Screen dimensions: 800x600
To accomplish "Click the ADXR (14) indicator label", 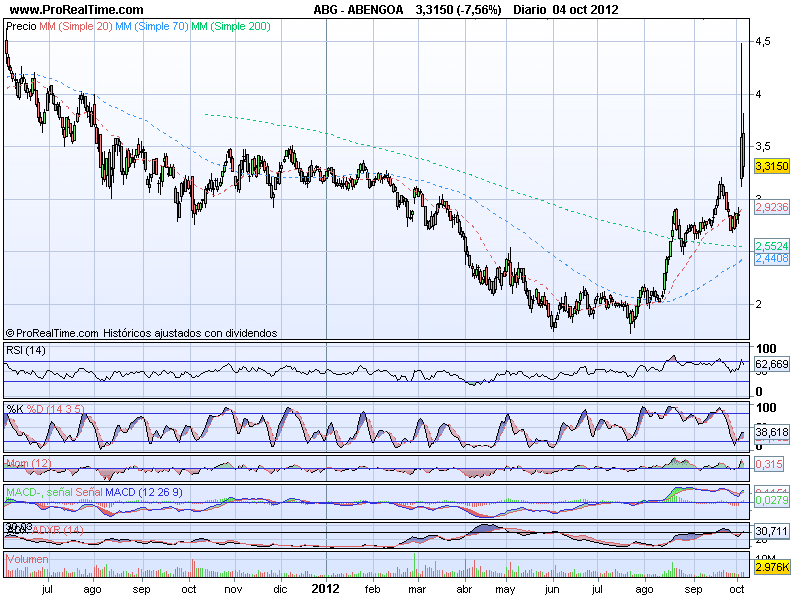I will pos(57,530).
